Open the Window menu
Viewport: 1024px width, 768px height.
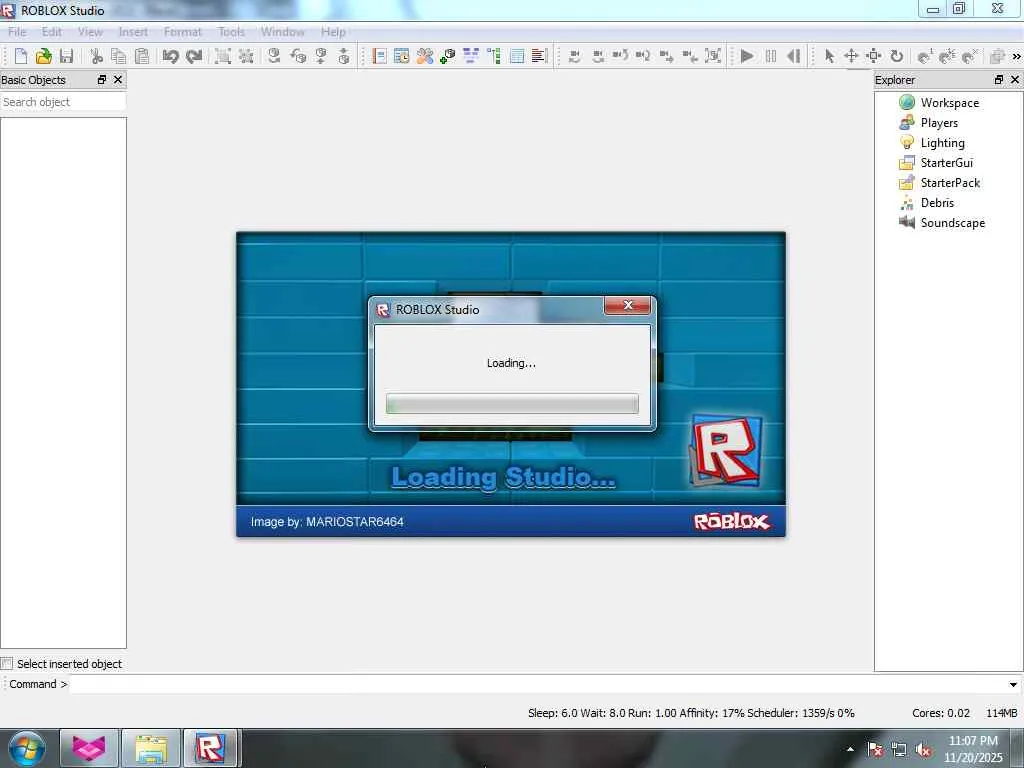click(x=283, y=31)
